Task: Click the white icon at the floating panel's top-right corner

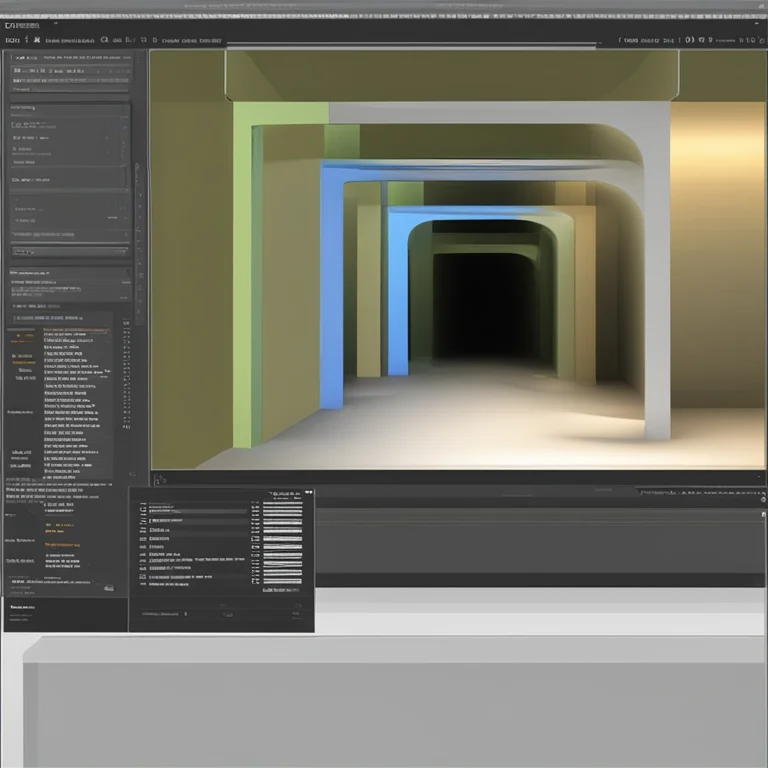Action: click(309, 492)
